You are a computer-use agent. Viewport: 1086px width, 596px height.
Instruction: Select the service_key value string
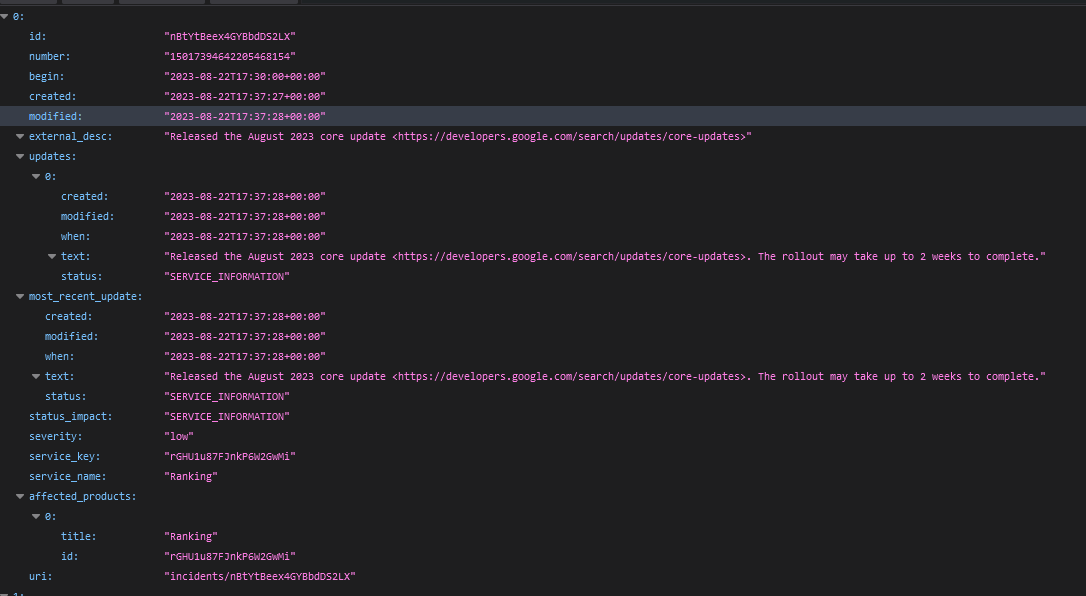[230, 457]
